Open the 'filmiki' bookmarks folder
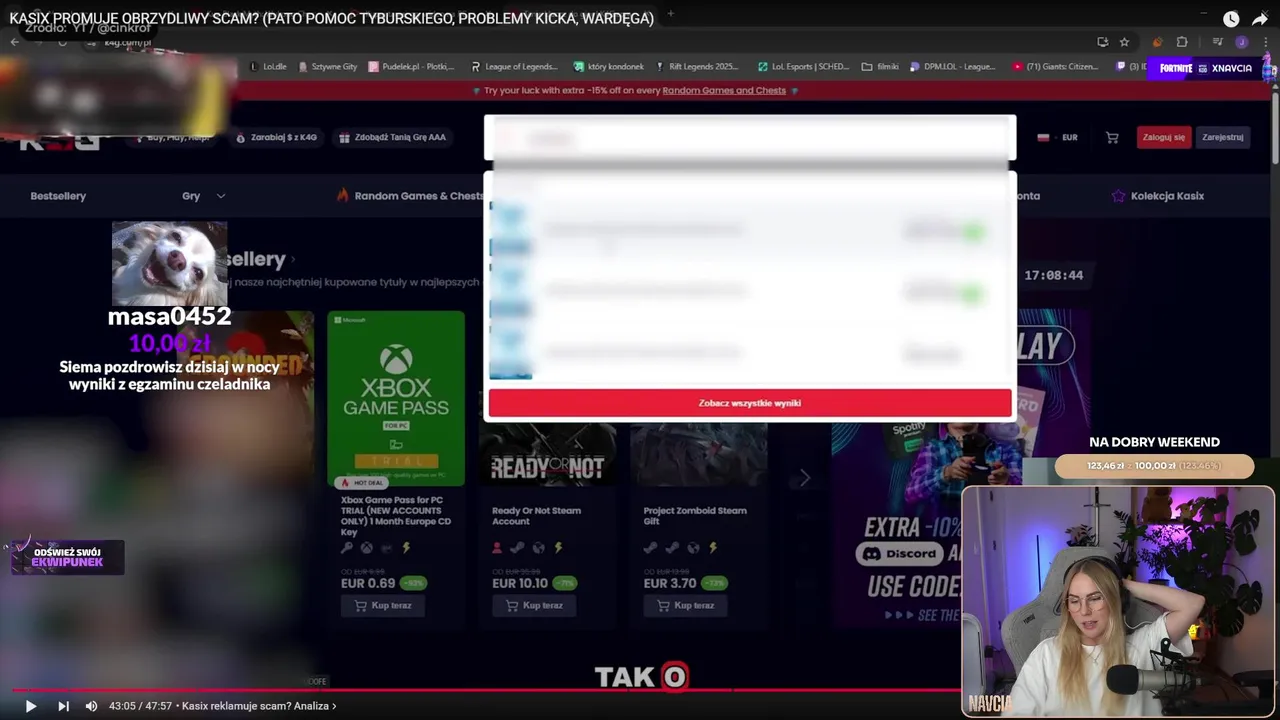1280x720 pixels. click(x=880, y=67)
